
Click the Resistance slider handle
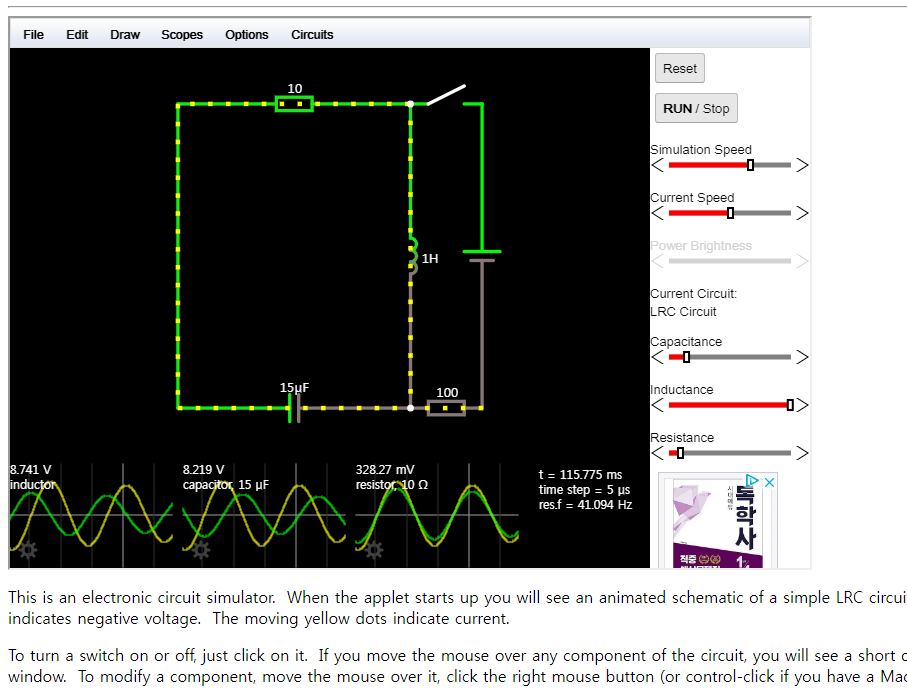(x=680, y=453)
